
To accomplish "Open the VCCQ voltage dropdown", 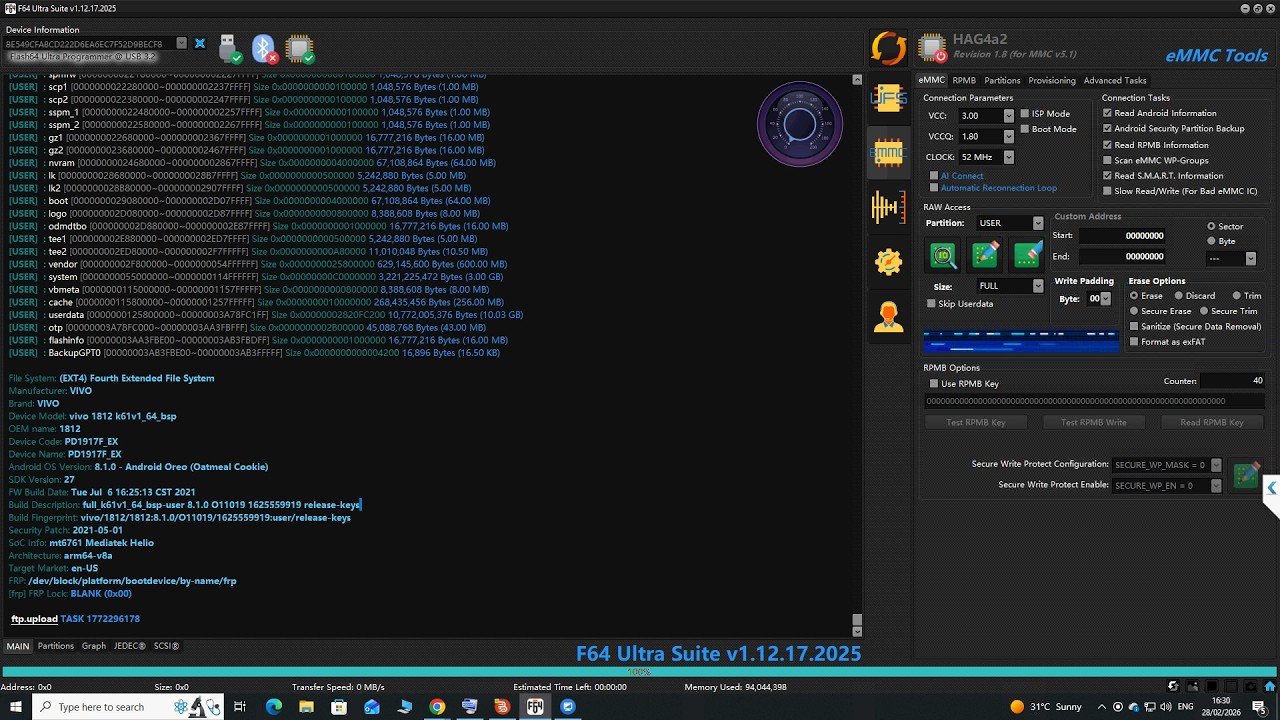I will (1008, 136).
